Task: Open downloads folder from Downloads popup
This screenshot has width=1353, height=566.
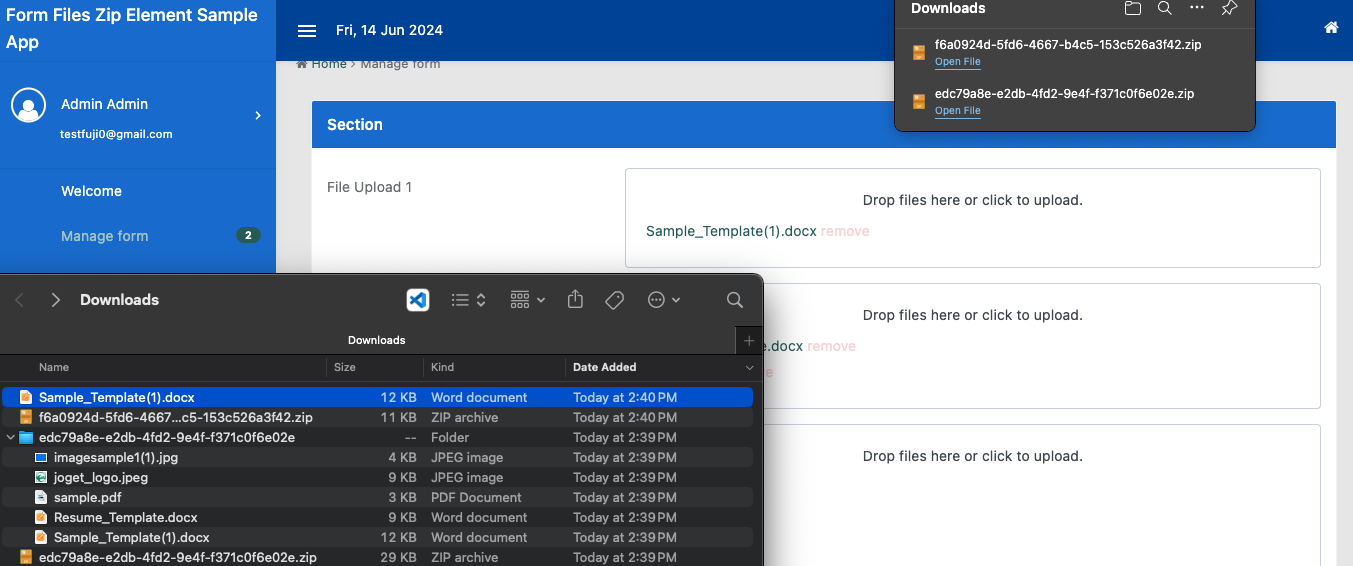Action: click(x=1132, y=8)
